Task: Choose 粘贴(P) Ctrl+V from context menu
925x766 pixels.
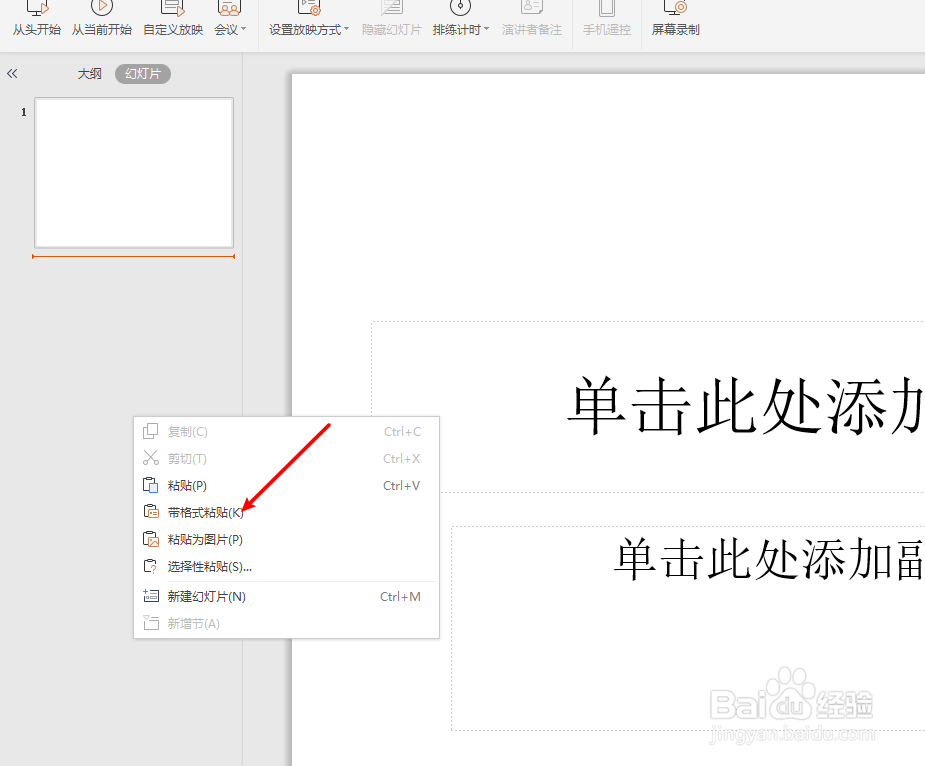Action: pos(286,486)
